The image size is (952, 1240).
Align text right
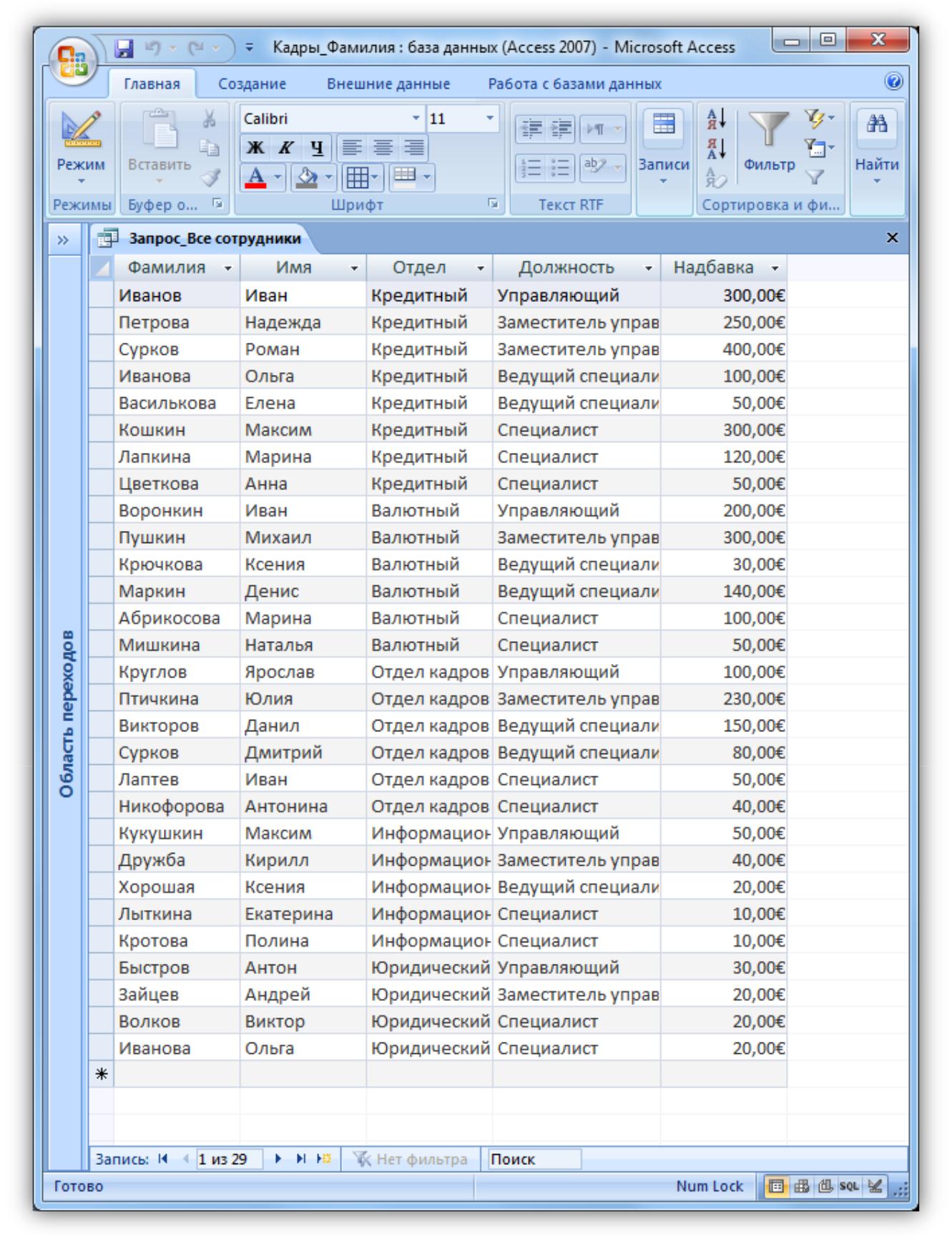click(x=413, y=148)
